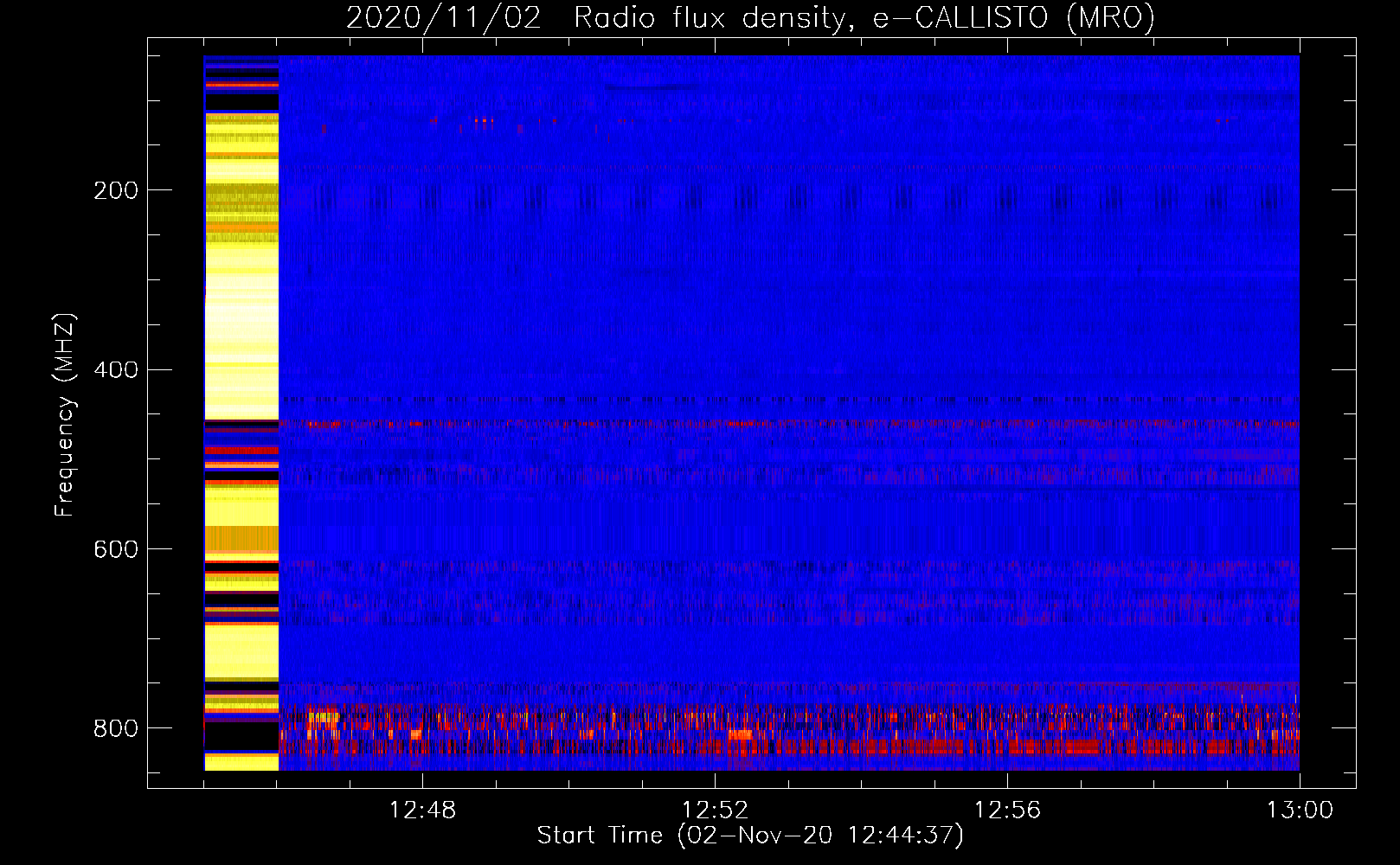Image resolution: width=1400 pixels, height=865 pixels.
Task: Click the 12:56 time tick label
Action: 1007,811
